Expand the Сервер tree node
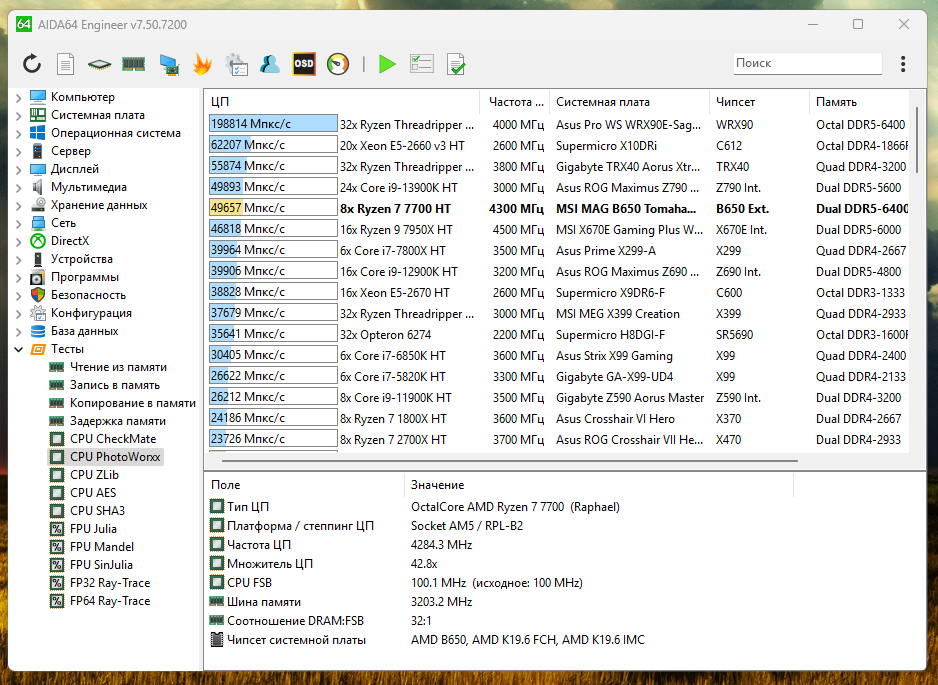This screenshot has height=685, width=938. (x=19, y=151)
